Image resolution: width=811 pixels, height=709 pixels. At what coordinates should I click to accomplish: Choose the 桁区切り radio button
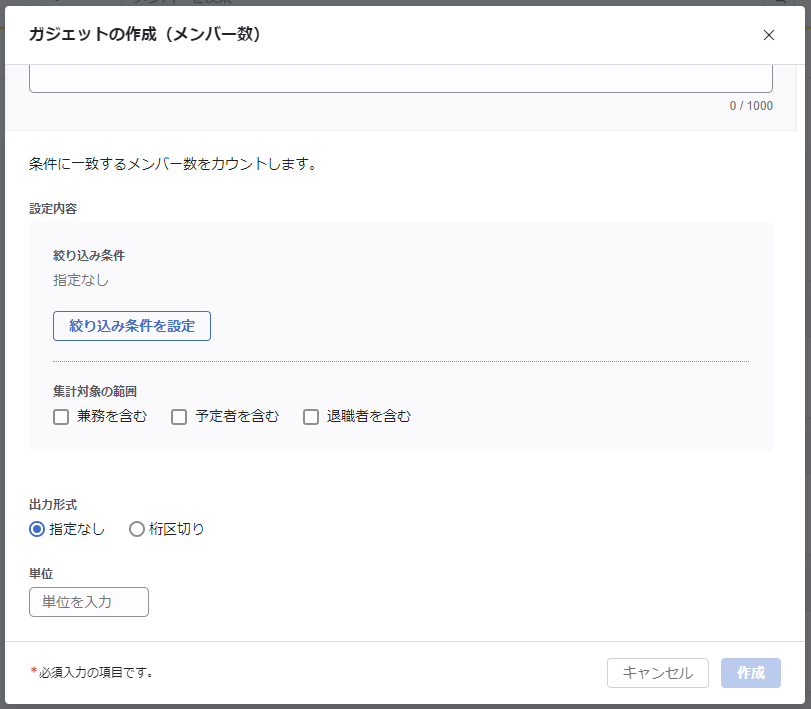pyautogui.click(x=137, y=529)
